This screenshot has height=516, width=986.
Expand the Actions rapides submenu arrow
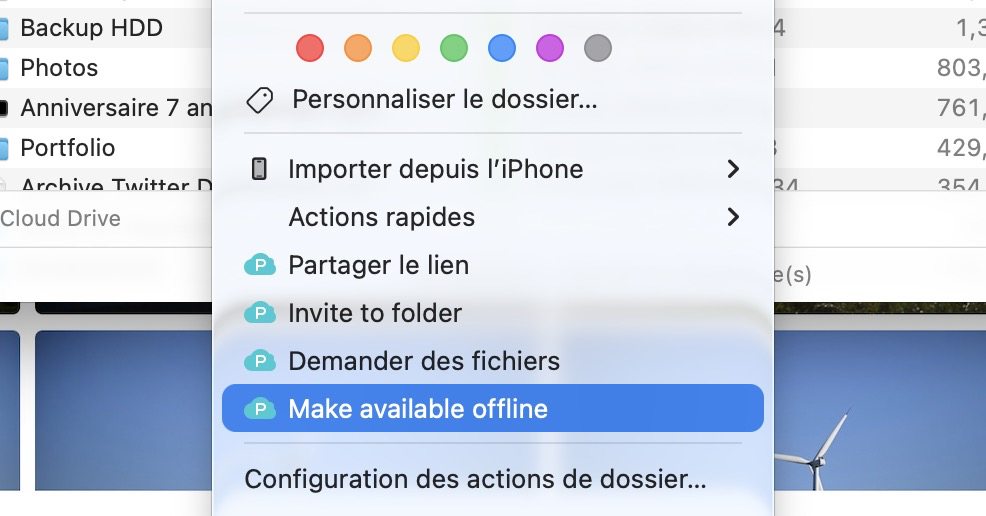coord(733,217)
